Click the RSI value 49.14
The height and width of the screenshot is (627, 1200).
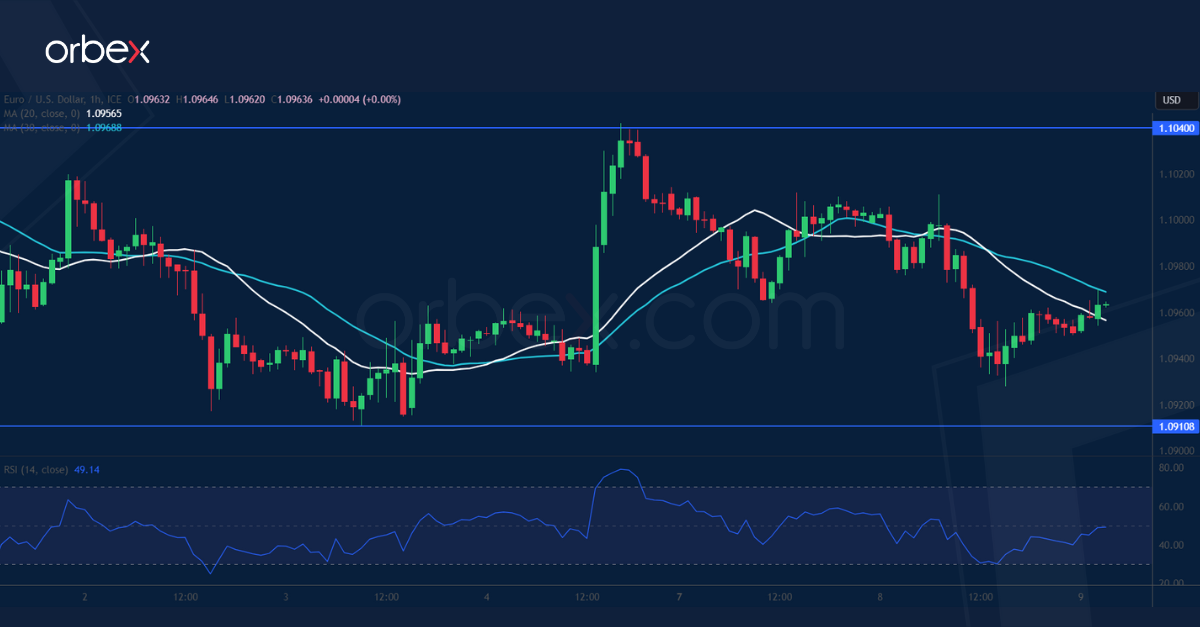point(86,470)
